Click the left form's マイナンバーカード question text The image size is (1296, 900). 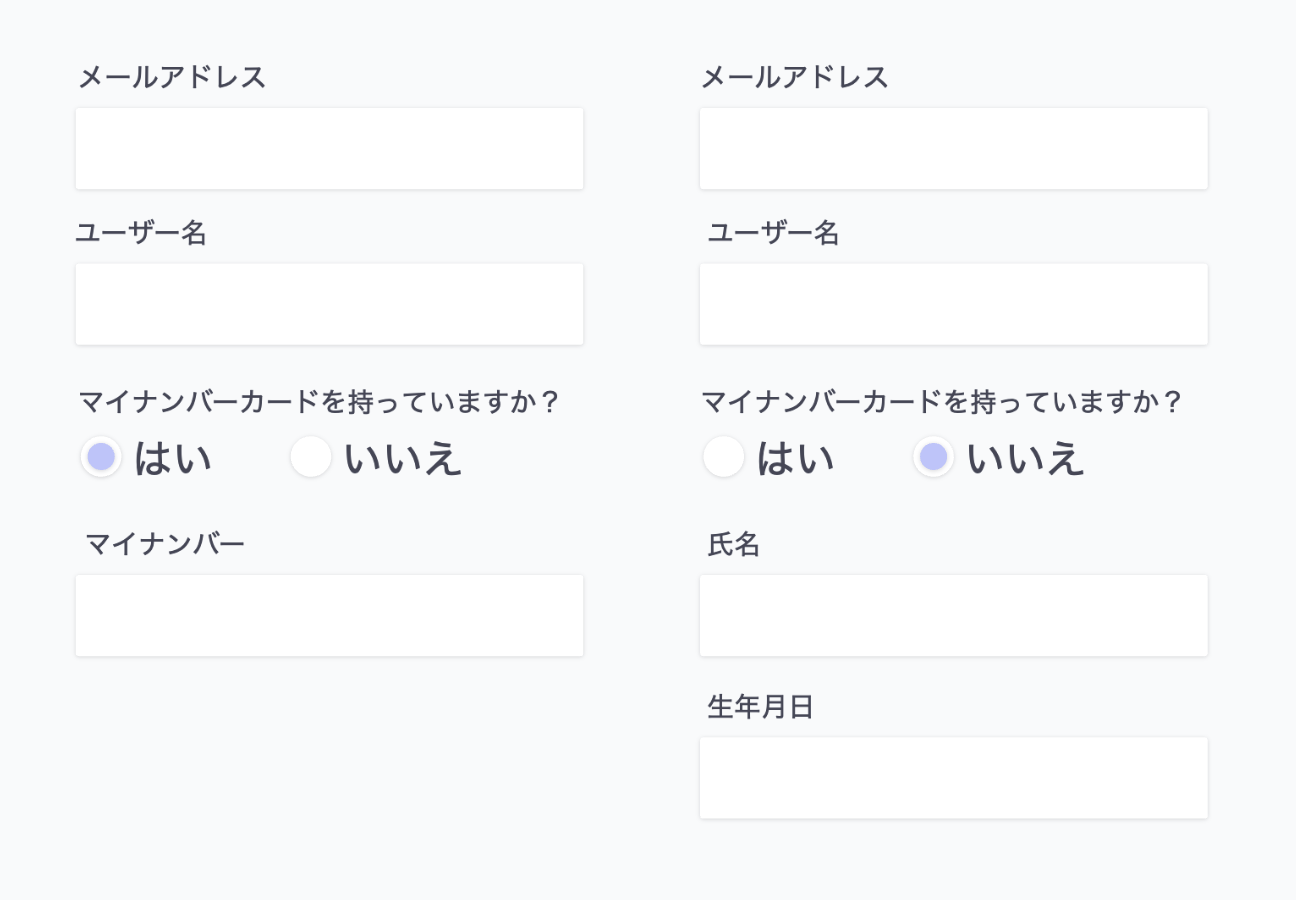[x=319, y=402]
